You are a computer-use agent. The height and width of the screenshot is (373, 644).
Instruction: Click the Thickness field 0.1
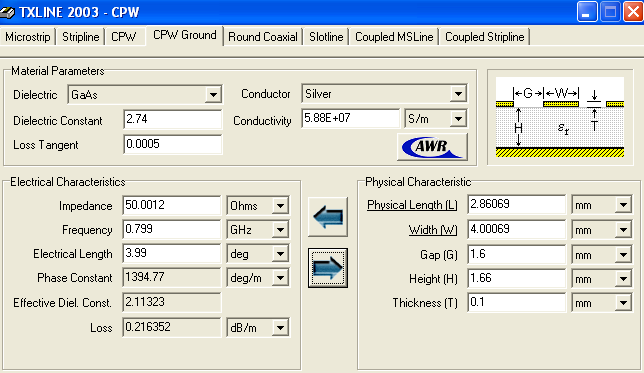[x=516, y=303]
